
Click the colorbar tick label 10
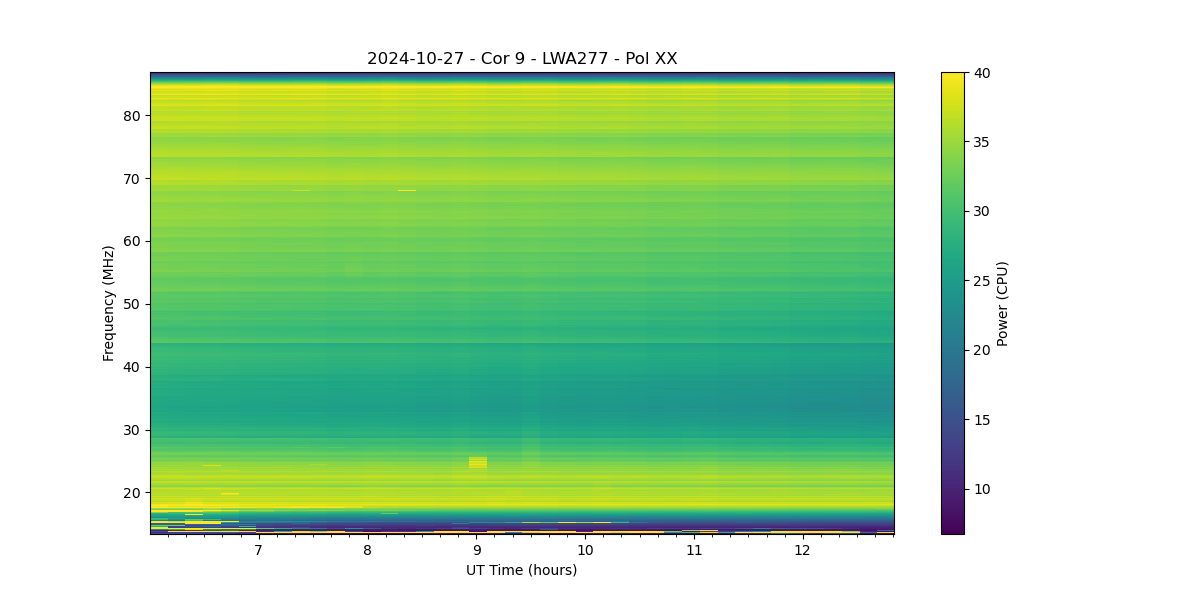(x=982, y=489)
